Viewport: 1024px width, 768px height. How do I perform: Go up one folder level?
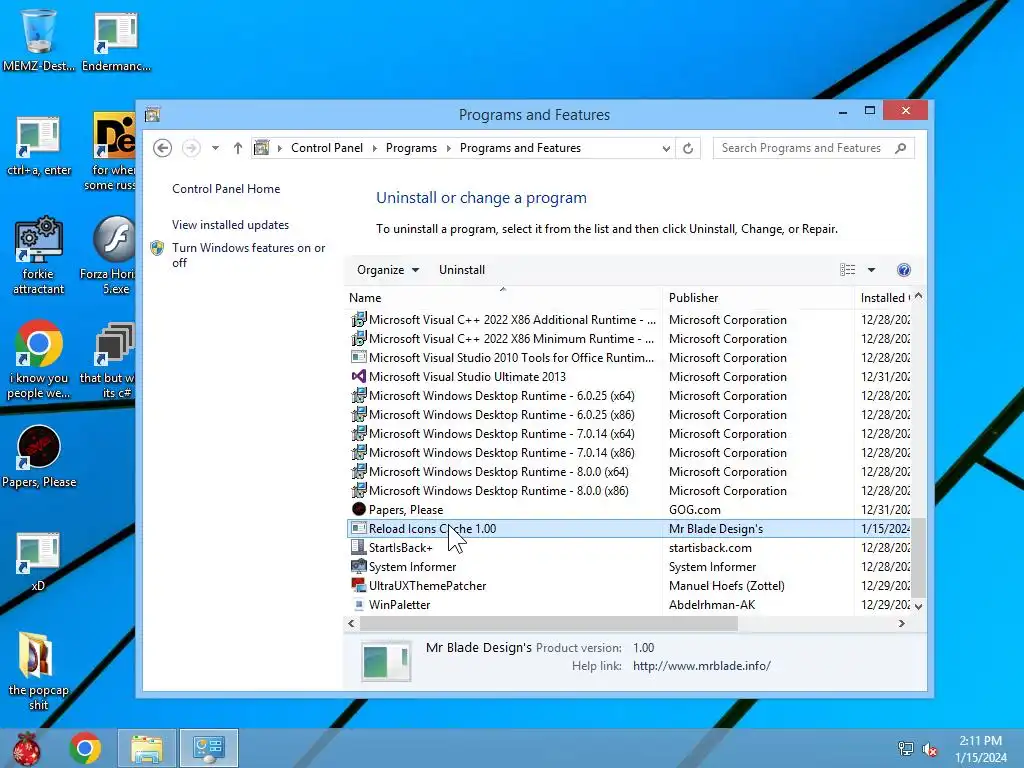click(x=238, y=148)
